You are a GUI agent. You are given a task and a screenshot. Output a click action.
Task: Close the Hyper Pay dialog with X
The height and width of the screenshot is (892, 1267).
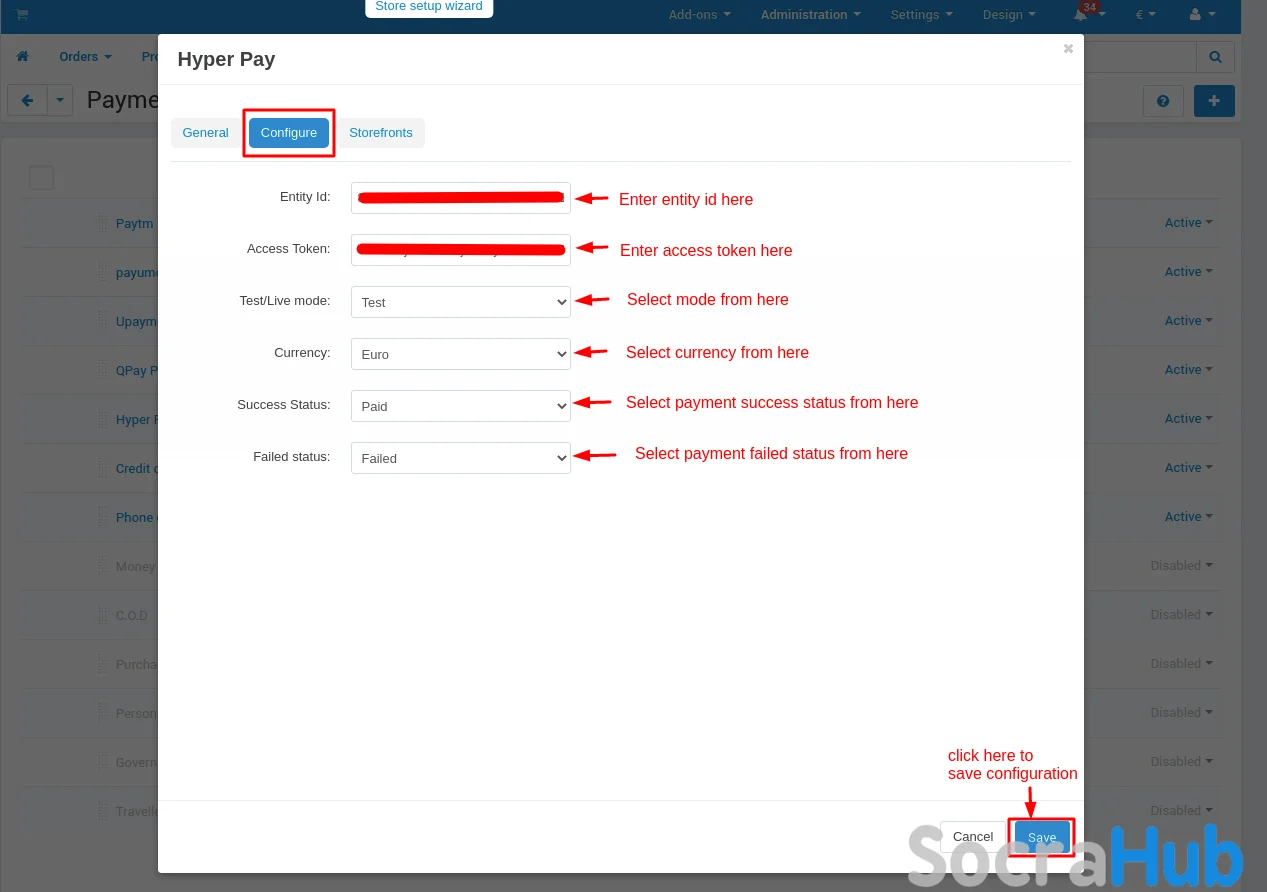(1068, 48)
